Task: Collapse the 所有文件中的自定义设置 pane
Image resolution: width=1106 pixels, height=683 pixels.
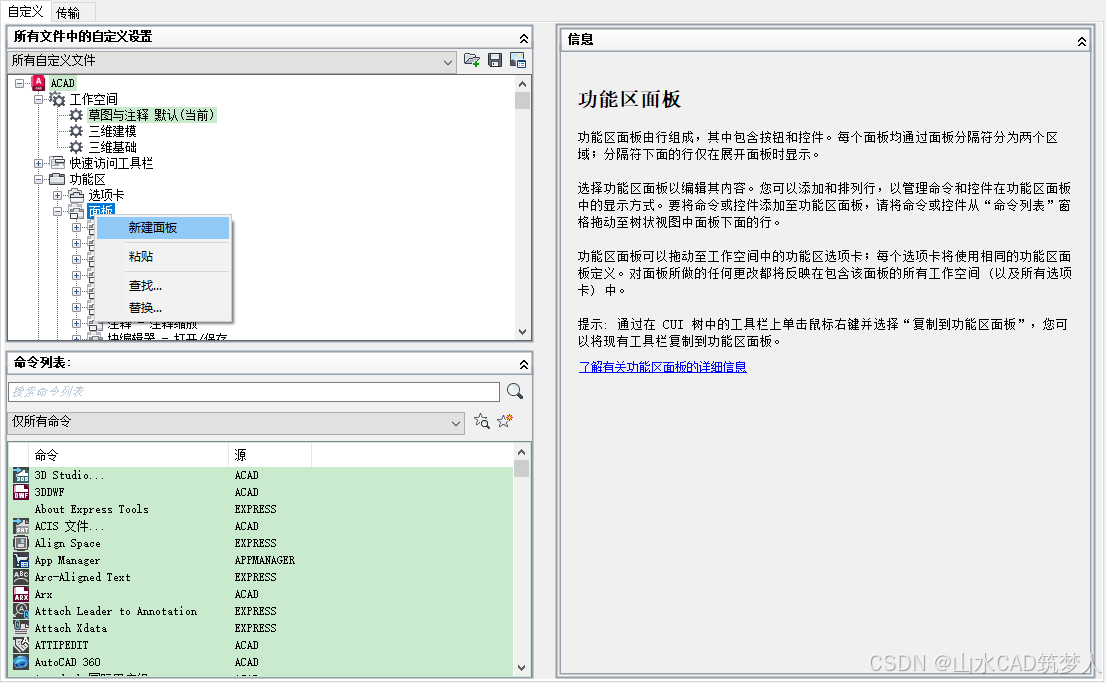Action: click(523, 37)
